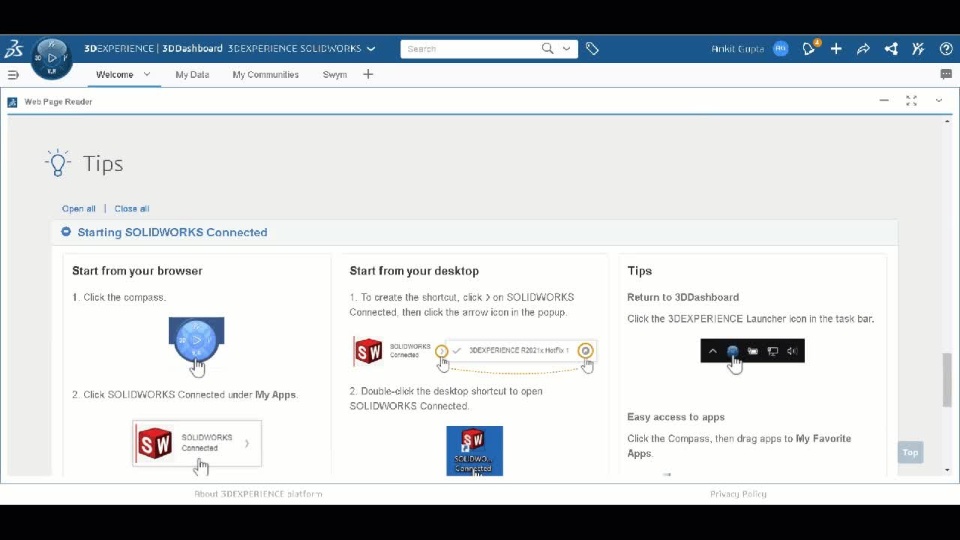Image resolution: width=960 pixels, height=540 pixels.
Task: Open the Web Page Reader widget menu chevron
Action: 939,100
